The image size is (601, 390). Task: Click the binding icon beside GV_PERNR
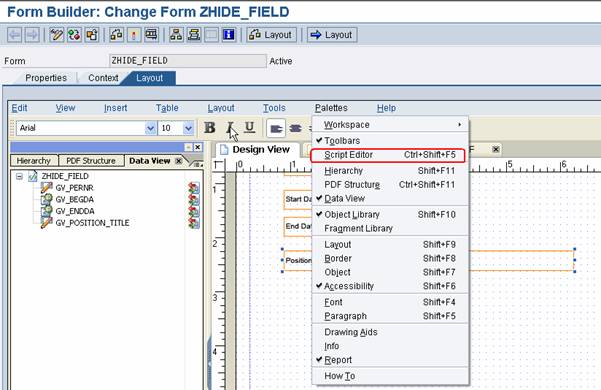click(x=194, y=188)
